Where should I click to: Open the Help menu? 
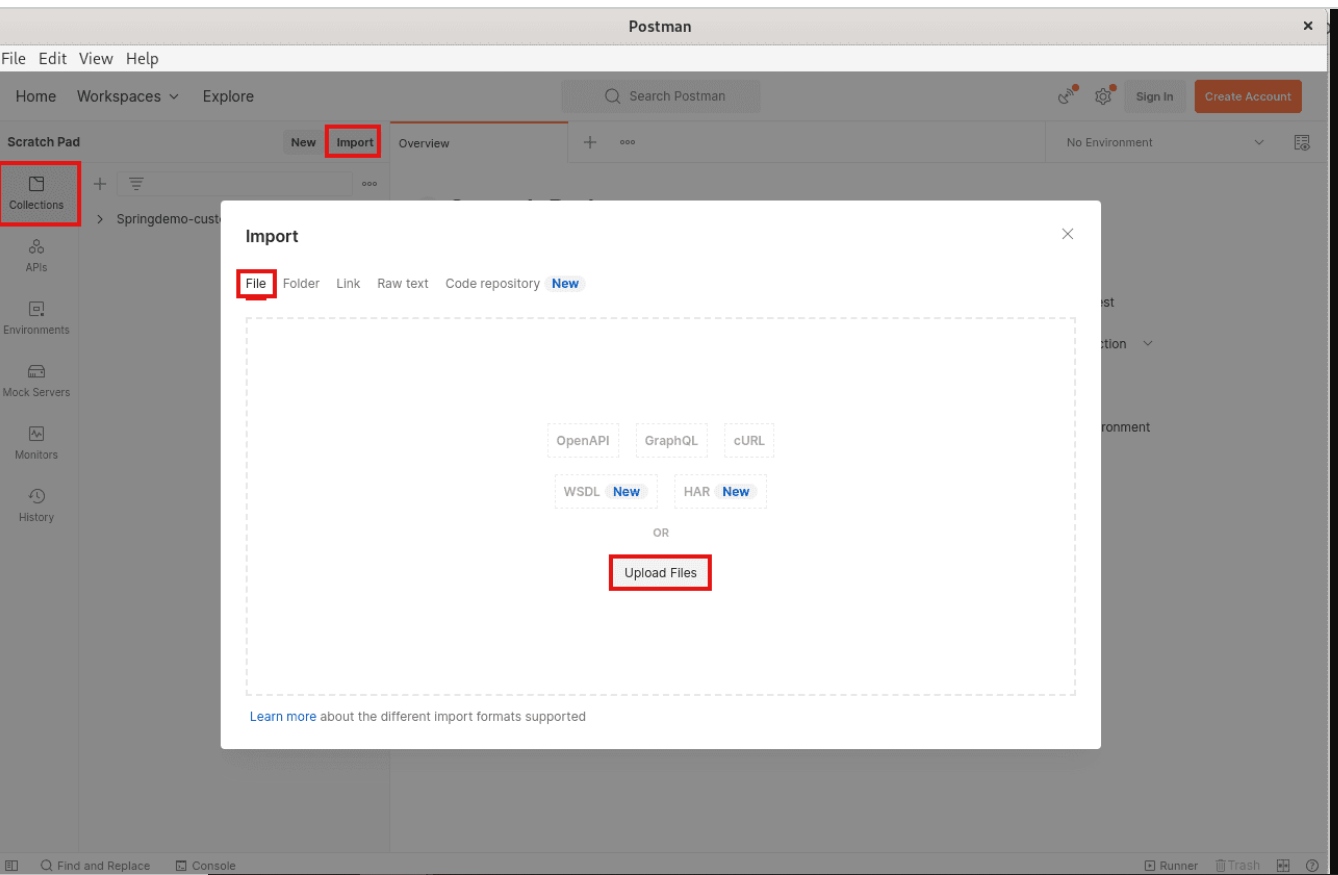pos(142,59)
